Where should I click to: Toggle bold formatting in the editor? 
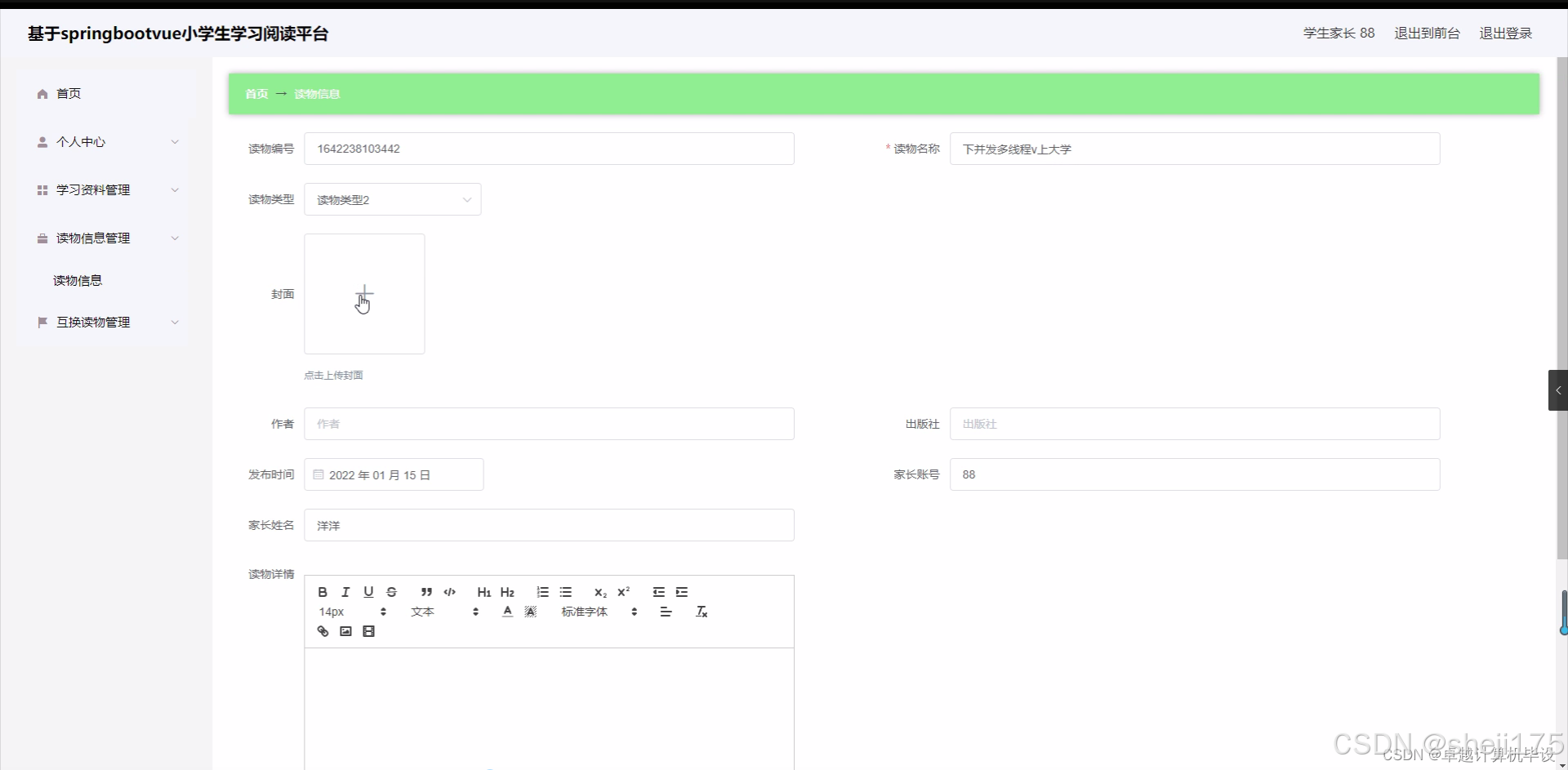(x=323, y=592)
